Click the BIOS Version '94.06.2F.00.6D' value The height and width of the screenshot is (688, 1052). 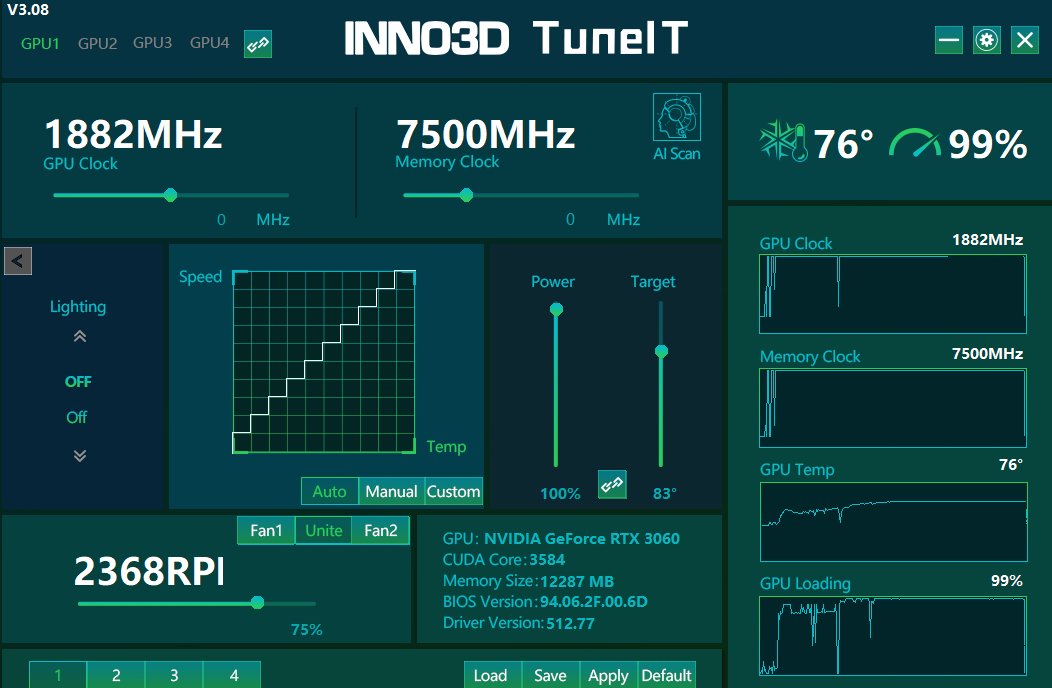[594, 601]
